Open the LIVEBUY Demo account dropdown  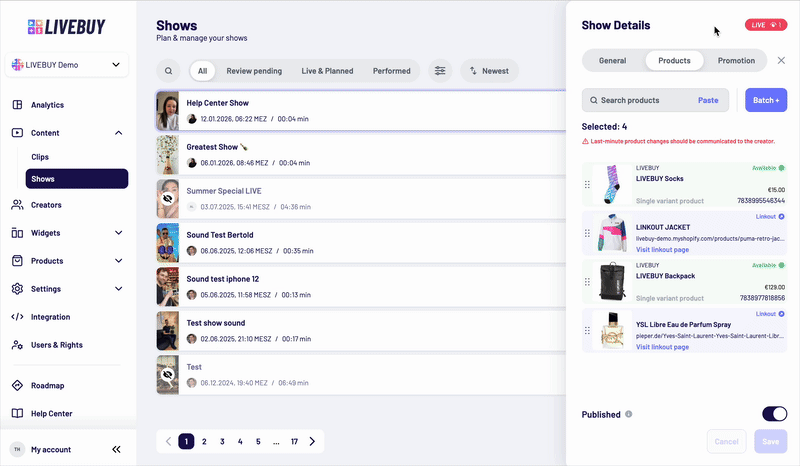coord(67,65)
